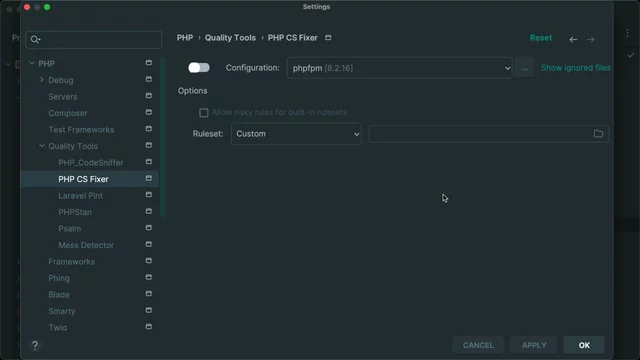Open the Configuration interpreter dropdown
640x360 pixels.
pyautogui.click(x=399, y=68)
